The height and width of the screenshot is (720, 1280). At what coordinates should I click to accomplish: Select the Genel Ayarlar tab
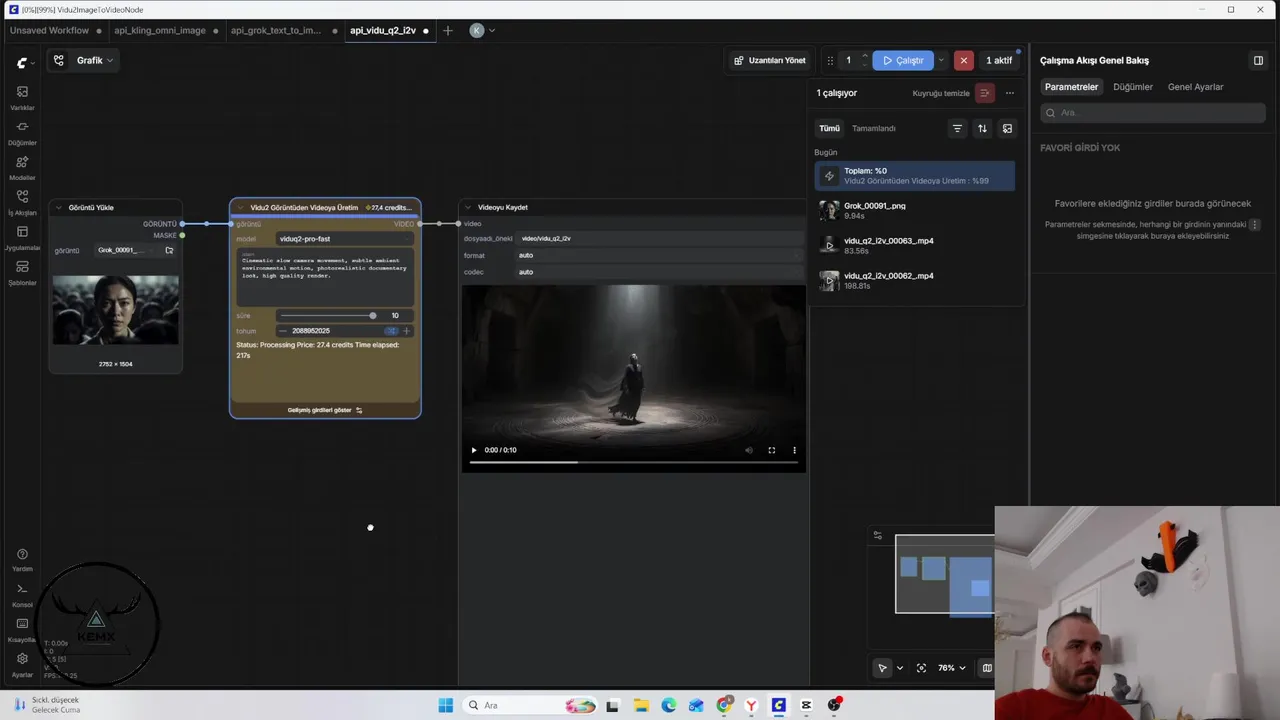pyautogui.click(x=1196, y=87)
